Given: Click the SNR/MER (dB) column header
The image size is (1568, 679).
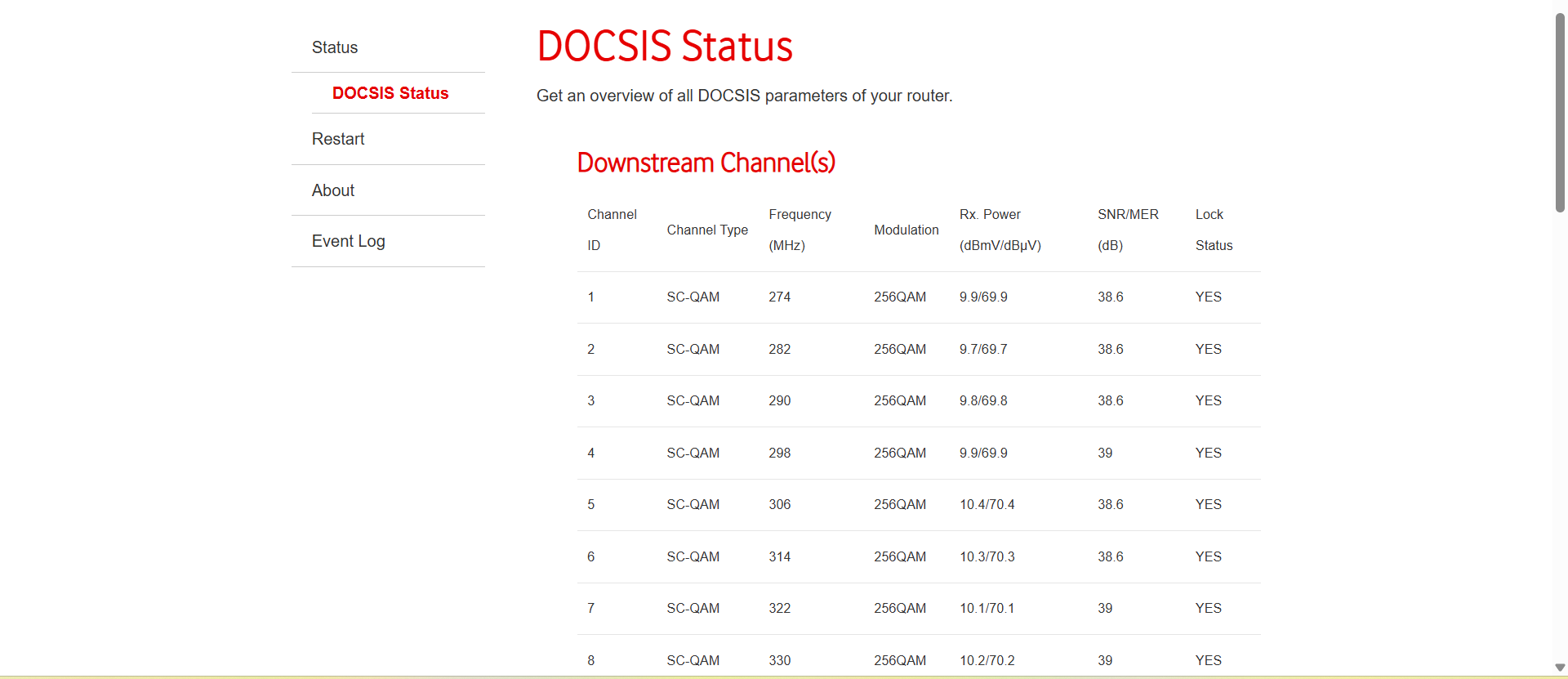Looking at the screenshot, I should coord(1128,230).
